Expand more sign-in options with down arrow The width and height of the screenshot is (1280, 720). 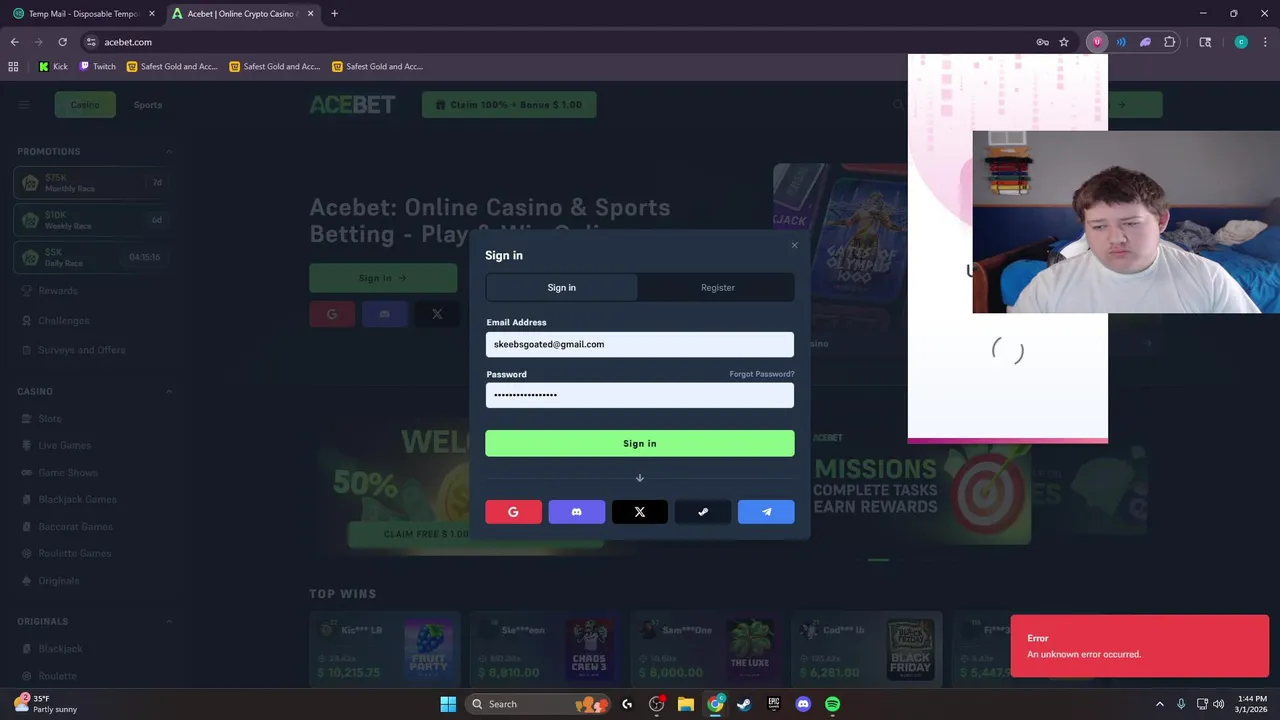(640, 478)
